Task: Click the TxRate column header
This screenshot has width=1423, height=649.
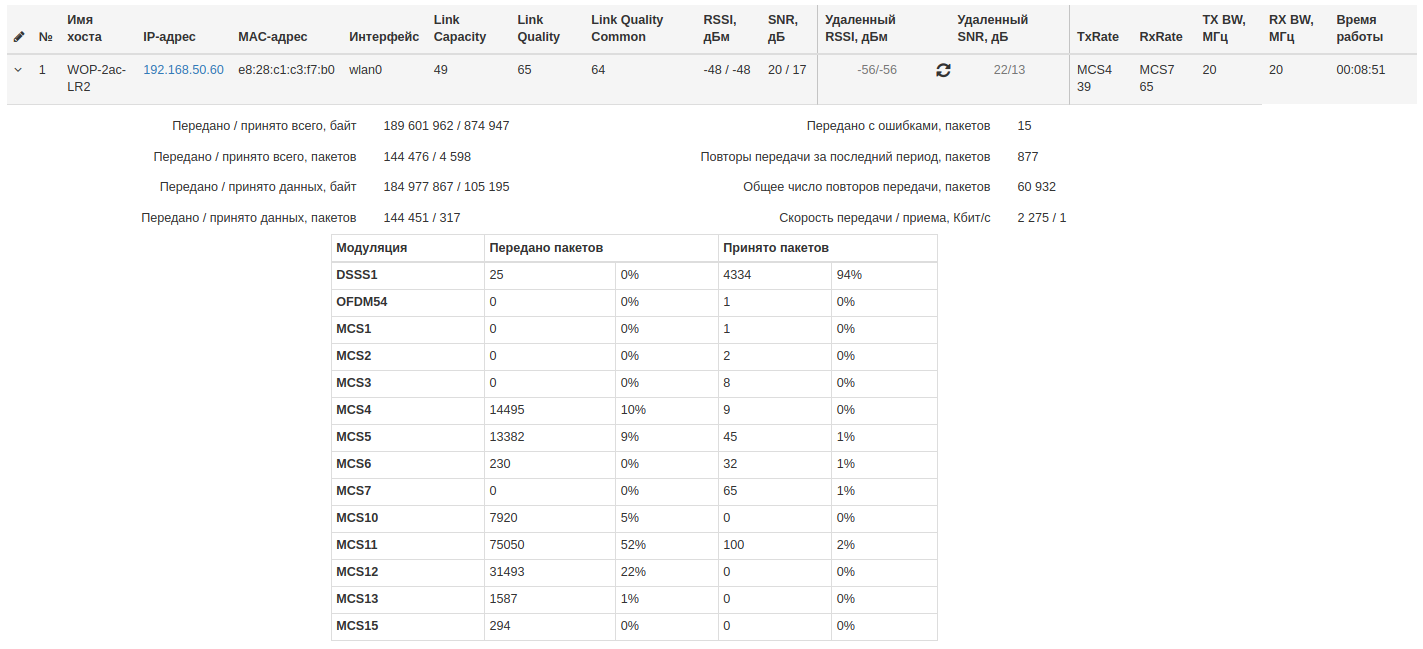Action: coord(1097,37)
